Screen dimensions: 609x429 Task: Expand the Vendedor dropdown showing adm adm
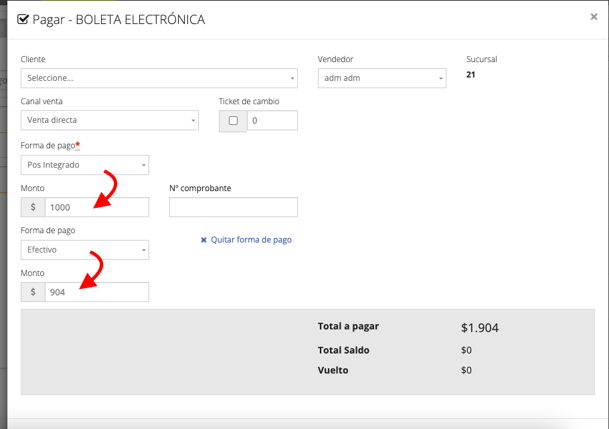pos(381,78)
